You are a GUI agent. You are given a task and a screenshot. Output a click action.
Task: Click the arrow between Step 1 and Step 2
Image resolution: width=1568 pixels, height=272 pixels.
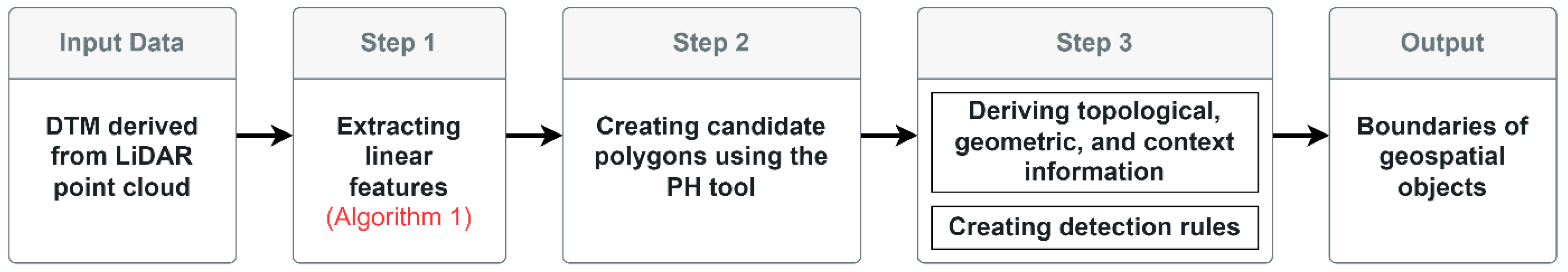tap(534, 135)
